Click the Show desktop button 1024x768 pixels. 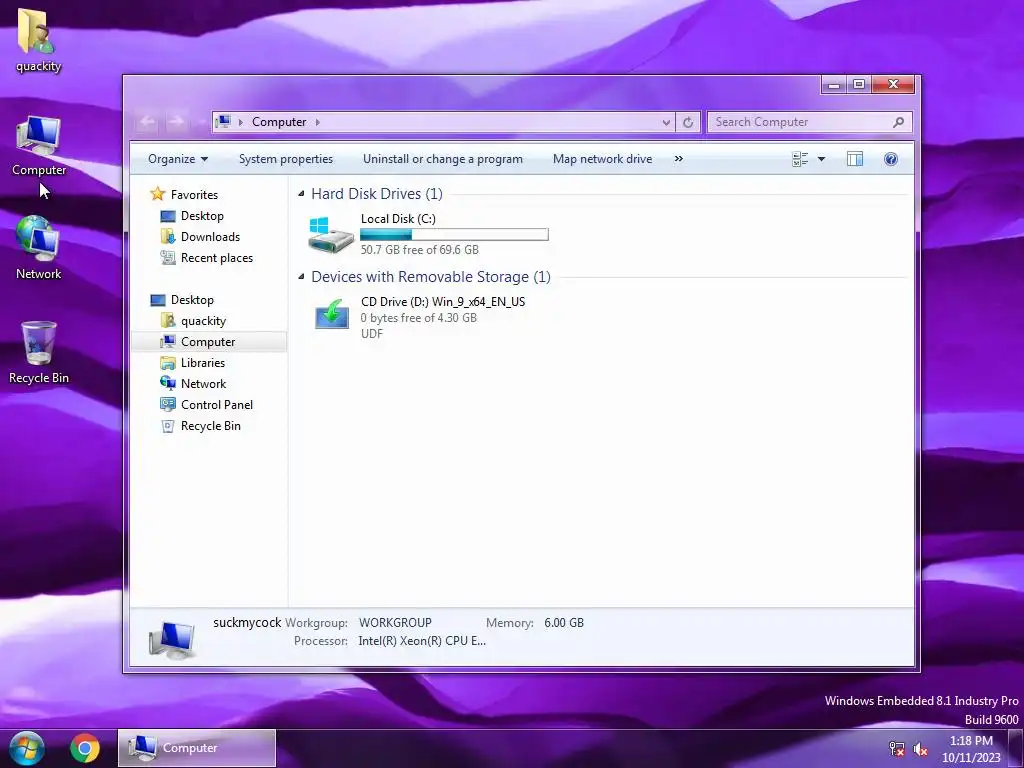coord(1016,749)
